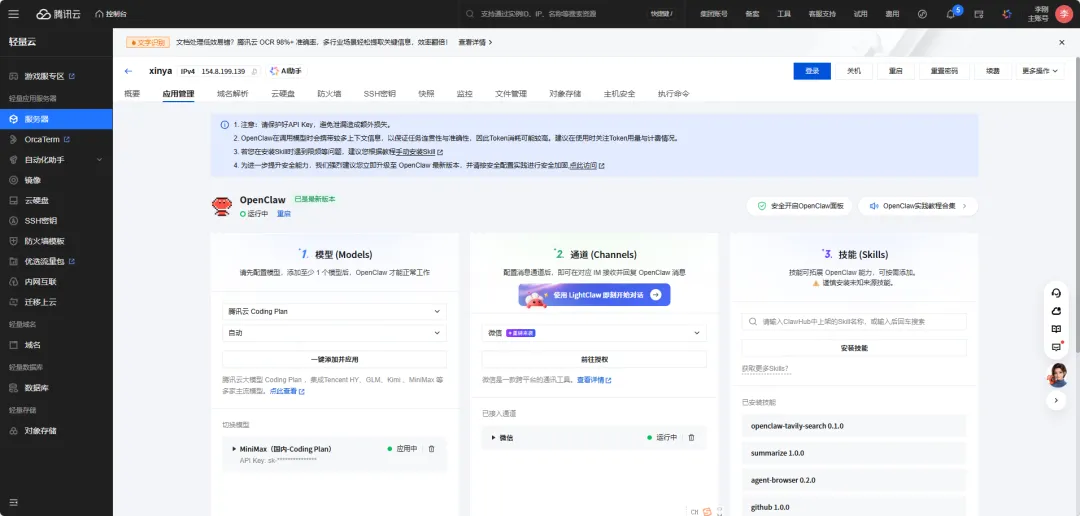Switch to the 防火墙 tab
This screenshot has height=516, width=1080.
pyautogui.click(x=329, y=94)
